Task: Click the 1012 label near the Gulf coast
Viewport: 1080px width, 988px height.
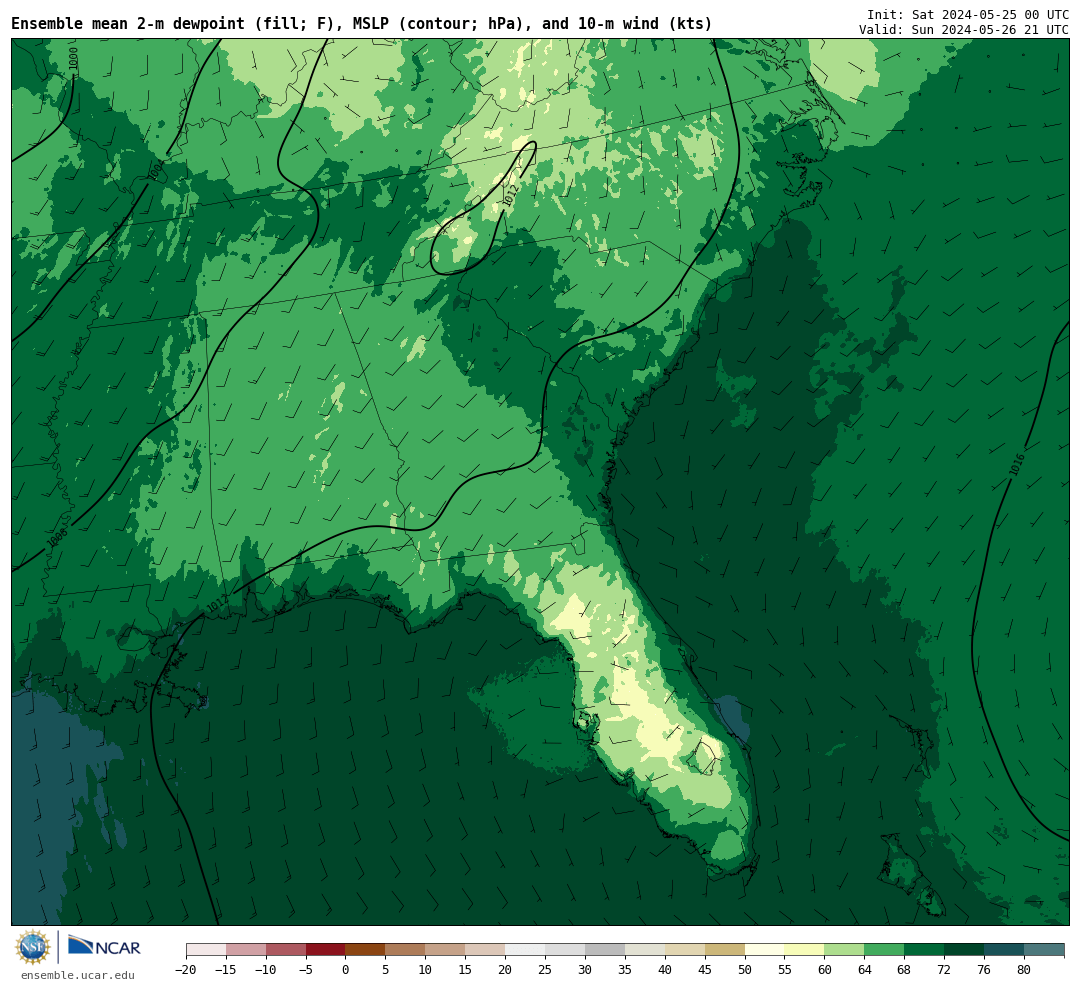Action: (x=217, y=604)
